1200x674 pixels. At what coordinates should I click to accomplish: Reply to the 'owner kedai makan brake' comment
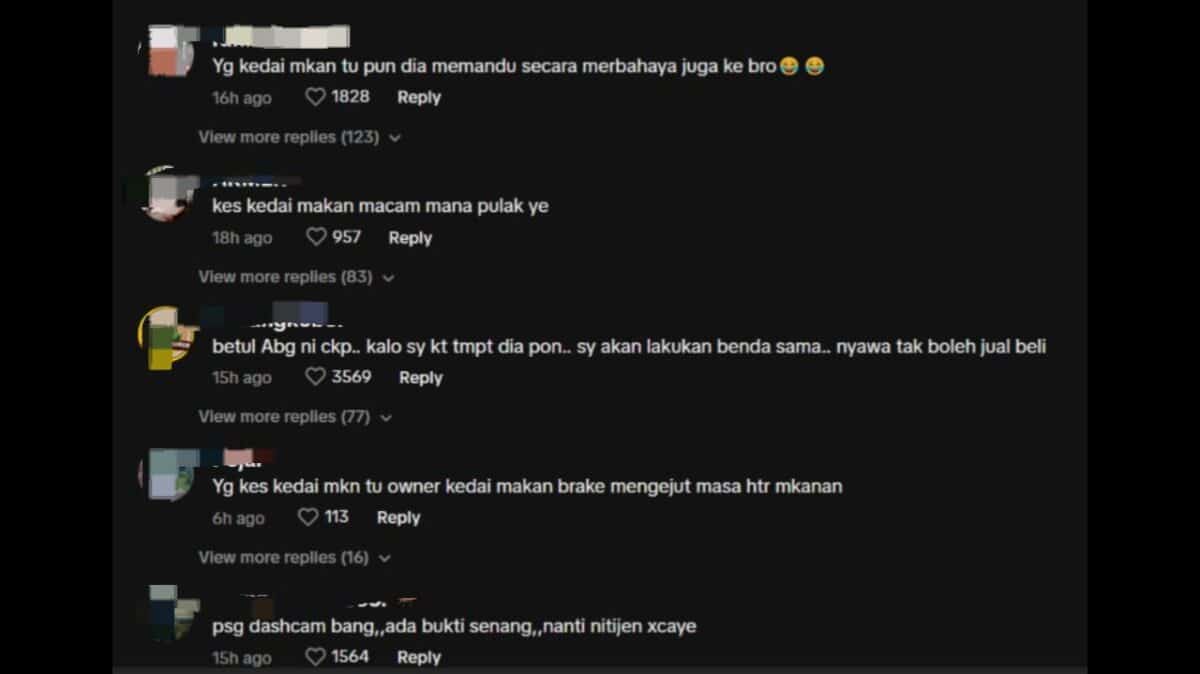click(x=398, y=517)
